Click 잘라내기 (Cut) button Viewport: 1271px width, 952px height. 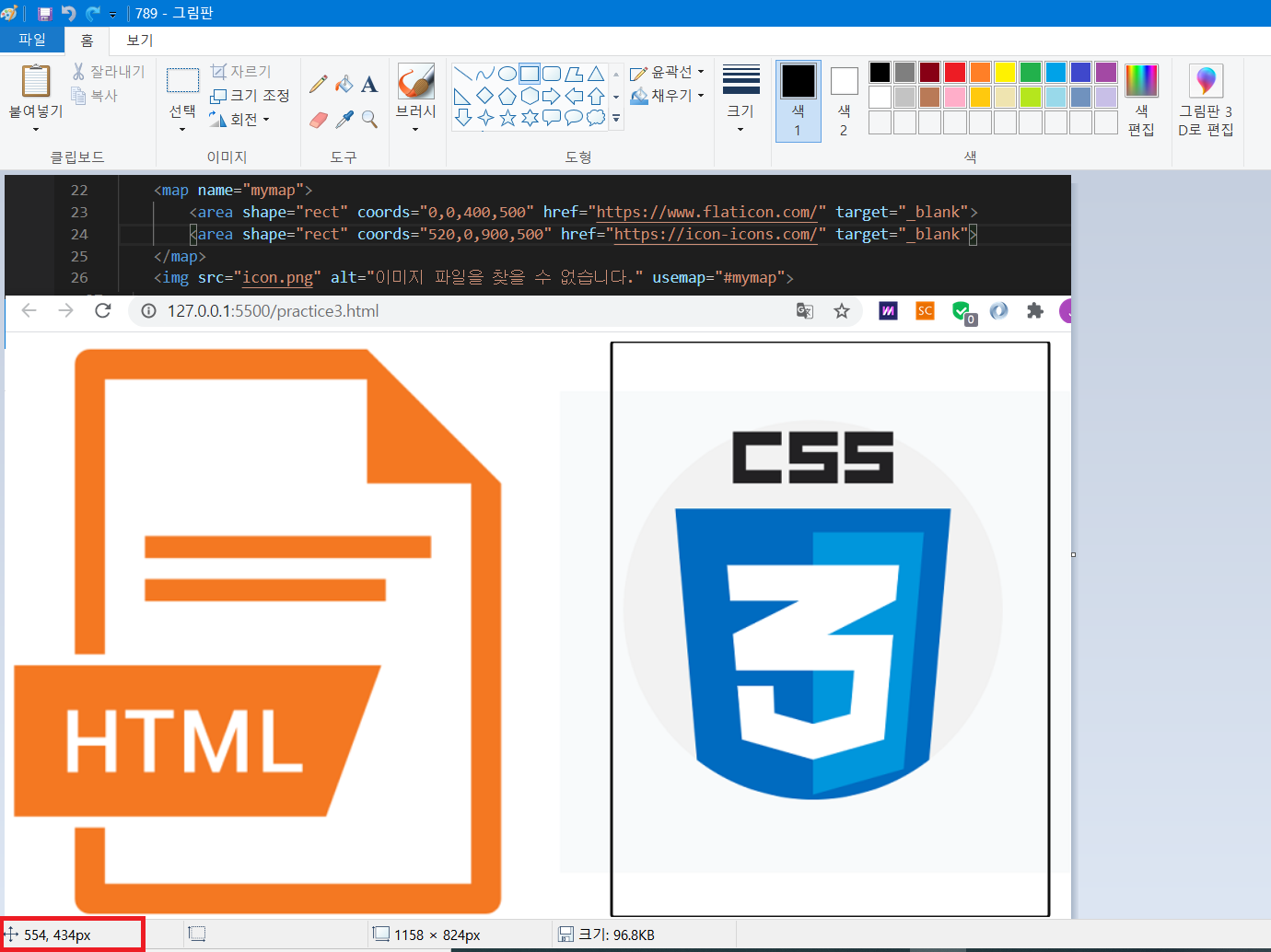tap(109, 72)
